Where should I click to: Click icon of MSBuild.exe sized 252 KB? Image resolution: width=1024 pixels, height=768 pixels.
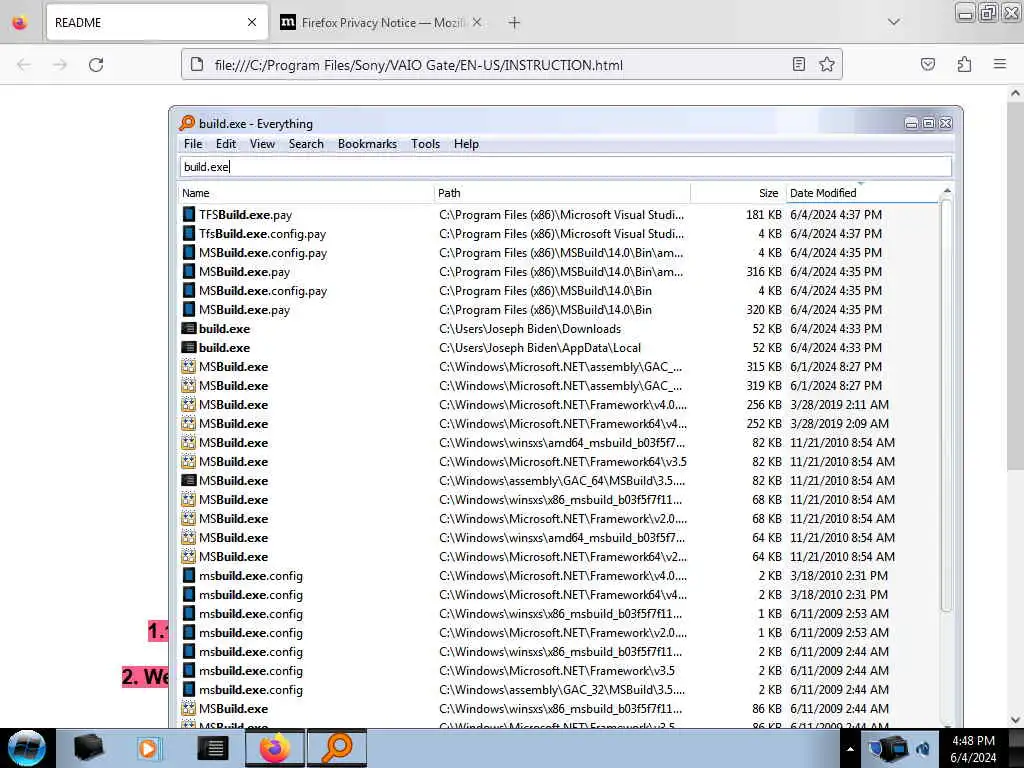tap(189, 423)
